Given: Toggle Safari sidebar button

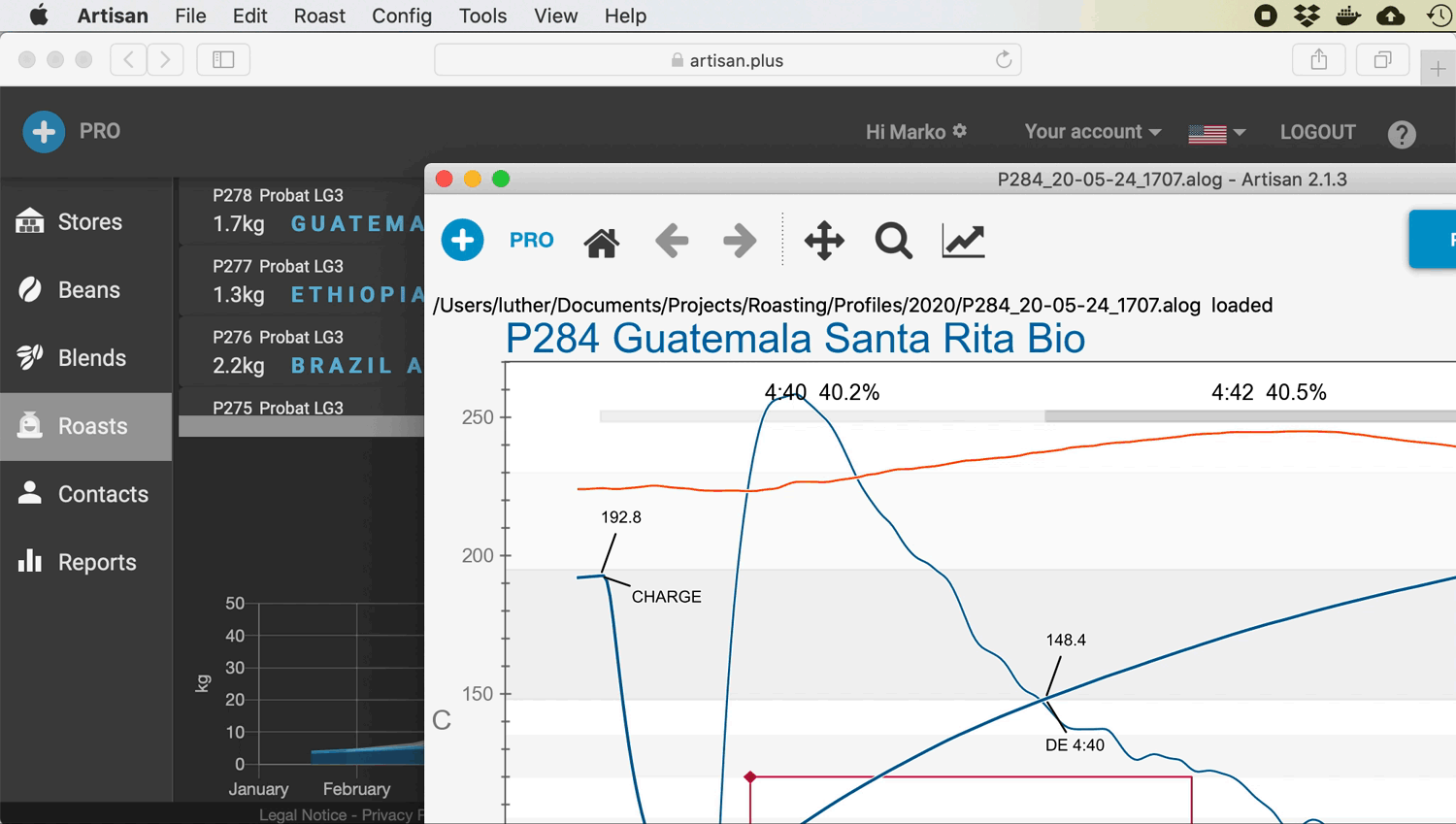Looking at the screenshot, I should tap(223, 60).
